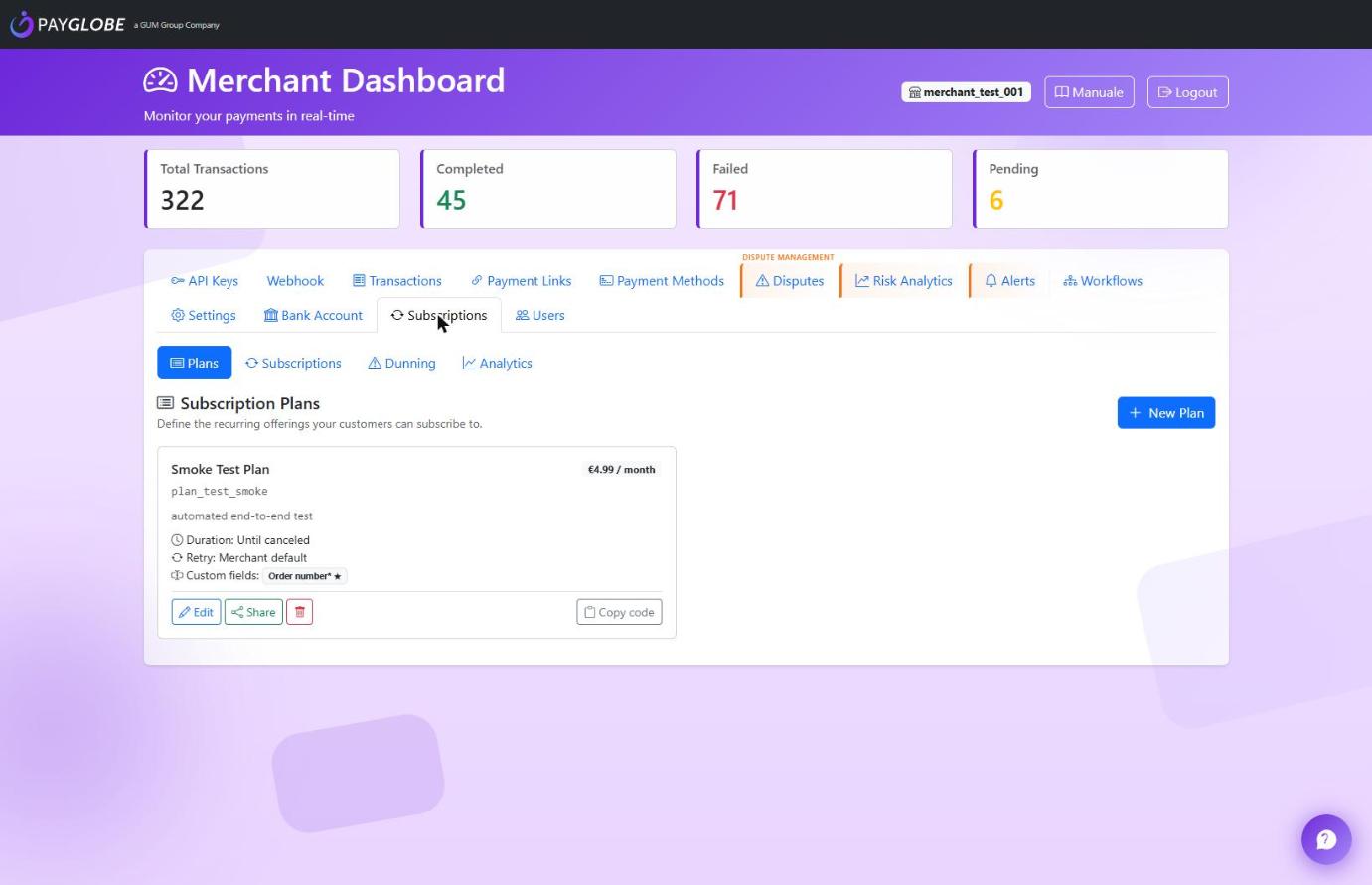This screenshot has width=1372, height=885.
Task: Open the Users tab
Action: point(540,315)
